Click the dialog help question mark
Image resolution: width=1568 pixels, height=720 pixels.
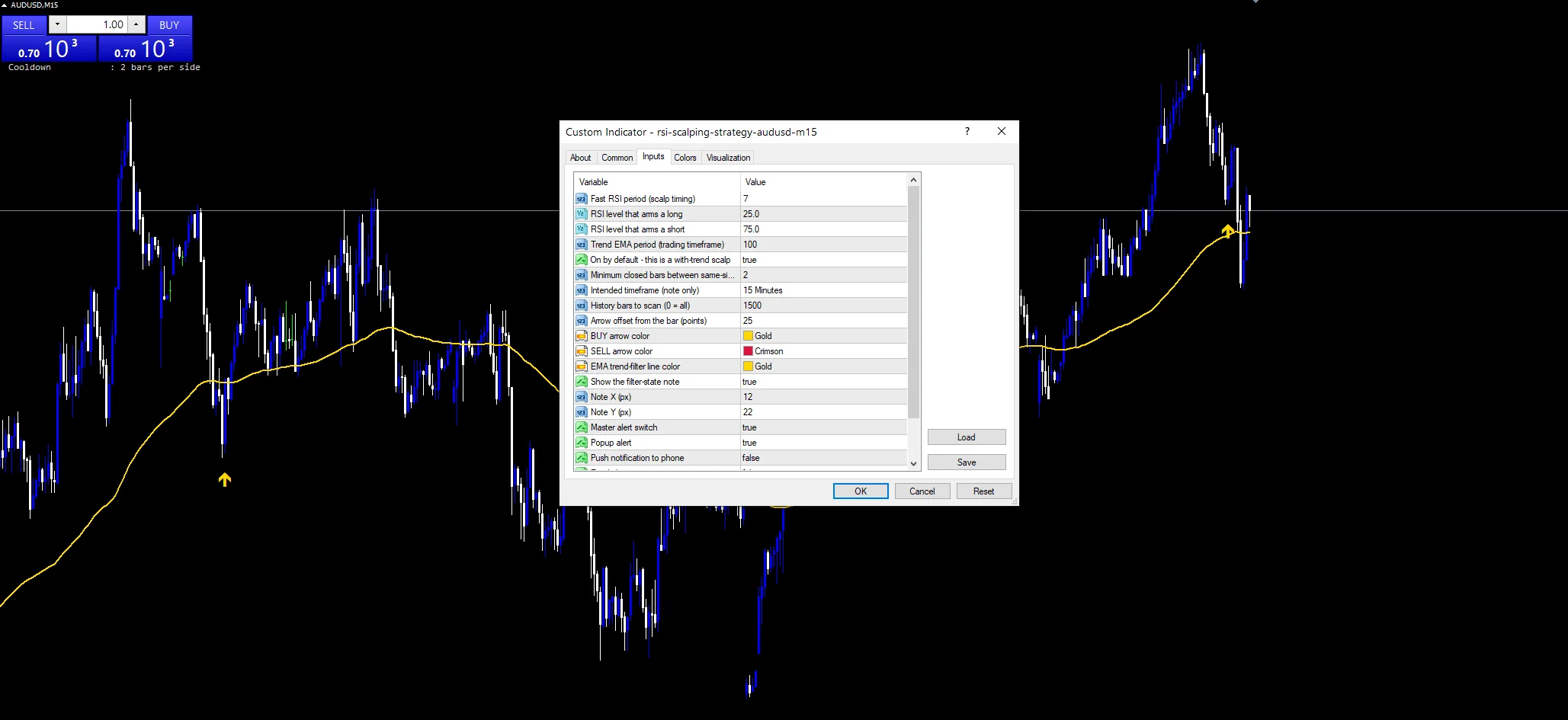pos(967,131)
